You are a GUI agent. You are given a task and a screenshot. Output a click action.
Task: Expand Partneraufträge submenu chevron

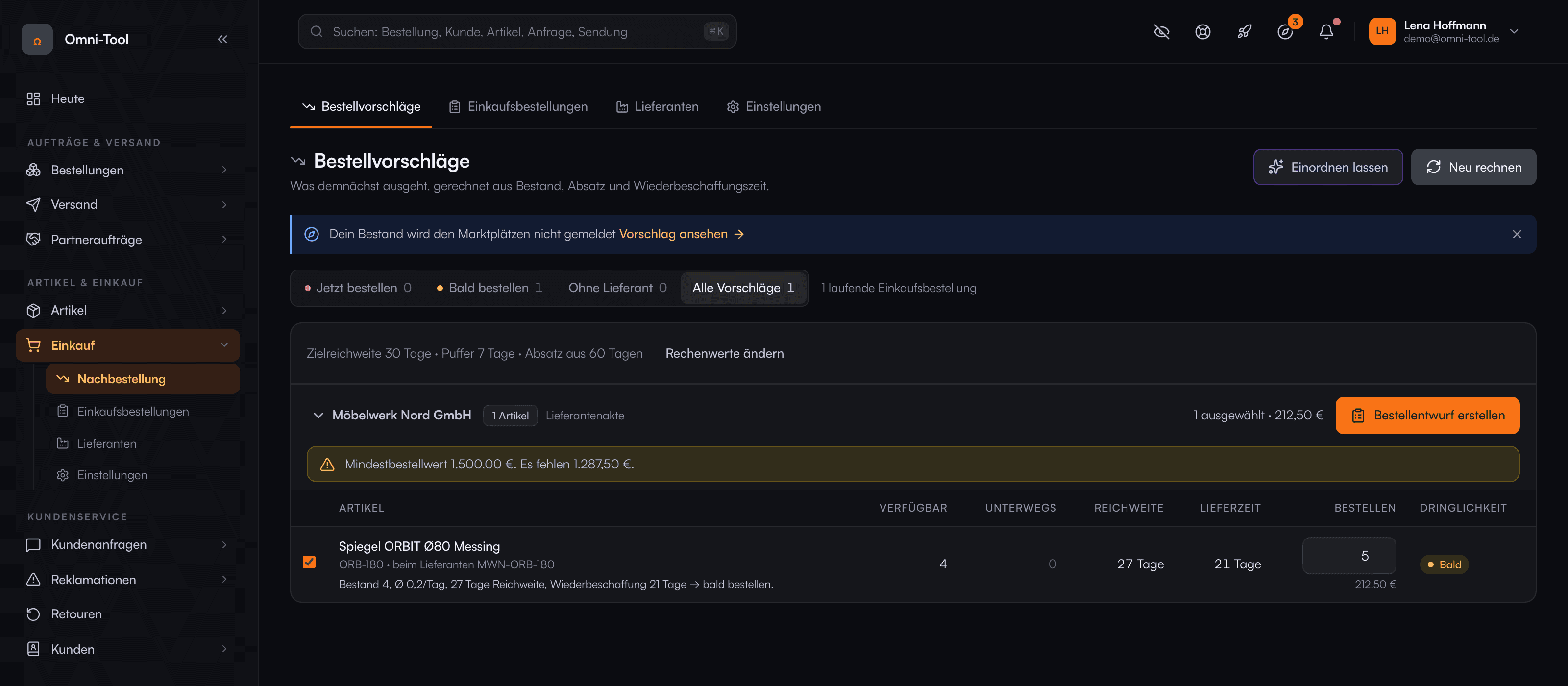tap(224, 239)
